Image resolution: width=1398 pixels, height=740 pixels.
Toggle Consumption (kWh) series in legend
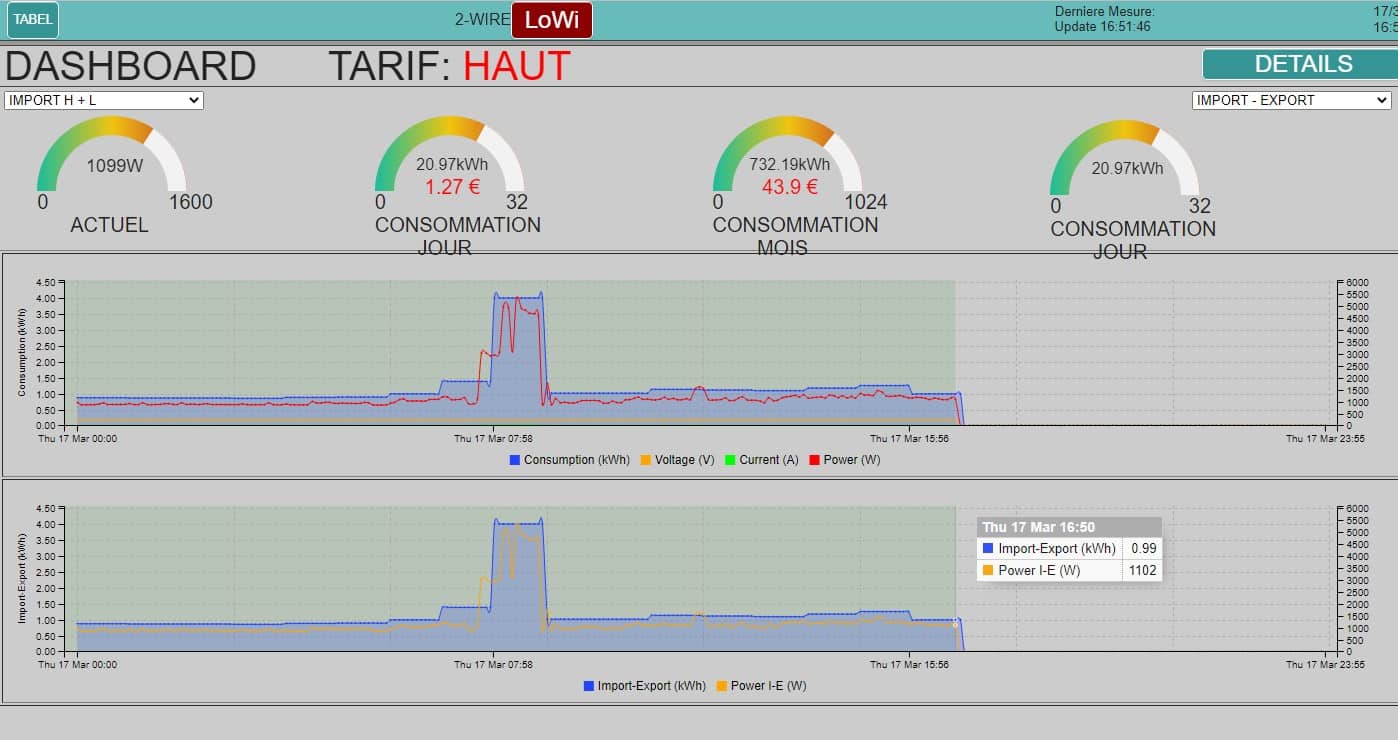tap(570, 460)
